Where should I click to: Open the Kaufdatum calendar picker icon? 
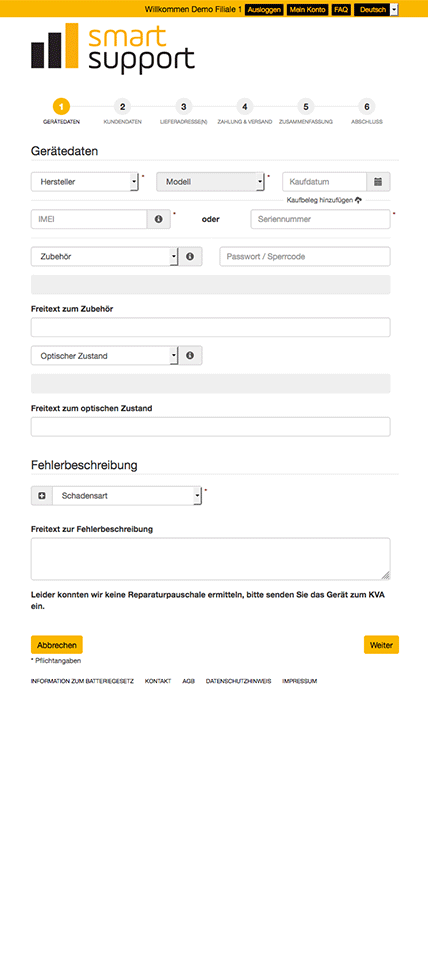point(378,181)
